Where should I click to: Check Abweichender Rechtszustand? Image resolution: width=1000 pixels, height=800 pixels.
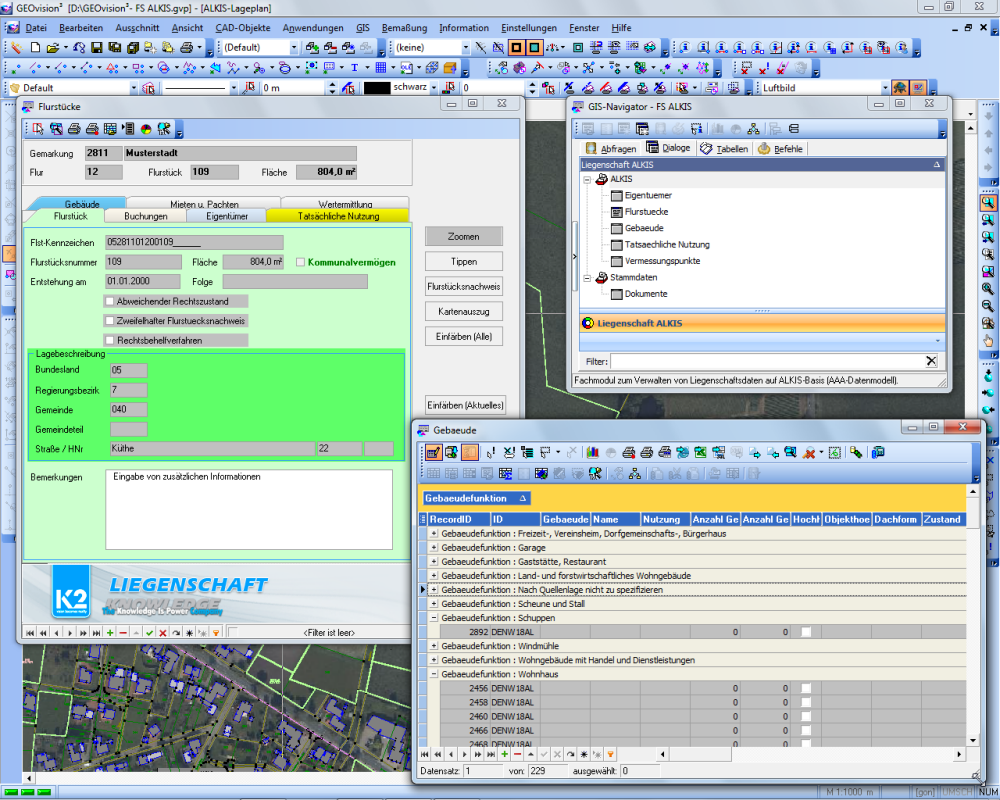coord(110,301)
